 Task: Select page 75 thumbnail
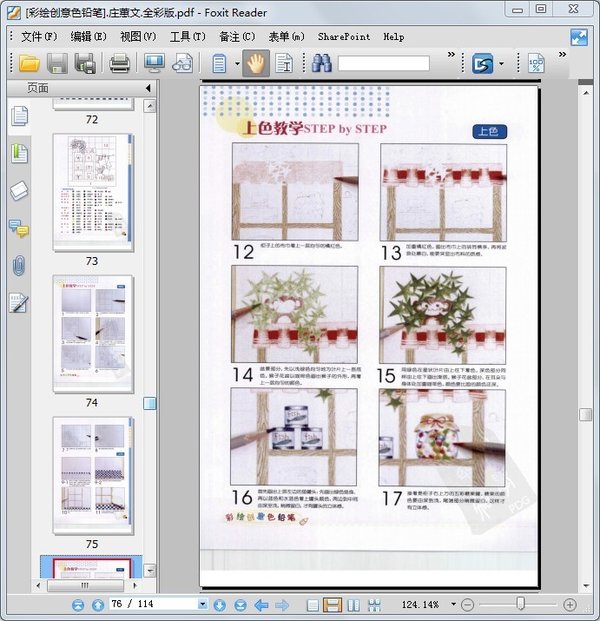pos(93,475)
